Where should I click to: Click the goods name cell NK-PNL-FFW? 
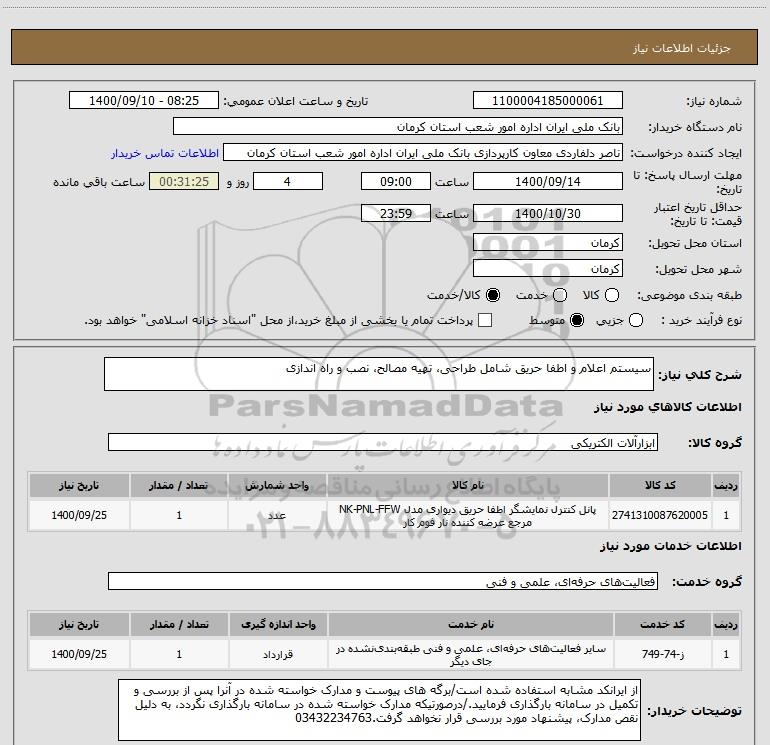tap(468, 515)
